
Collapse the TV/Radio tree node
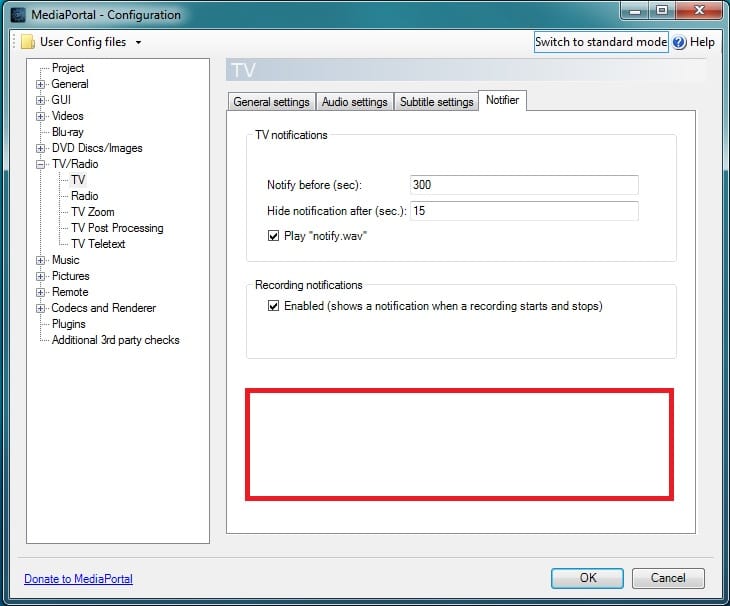point(41,164)
